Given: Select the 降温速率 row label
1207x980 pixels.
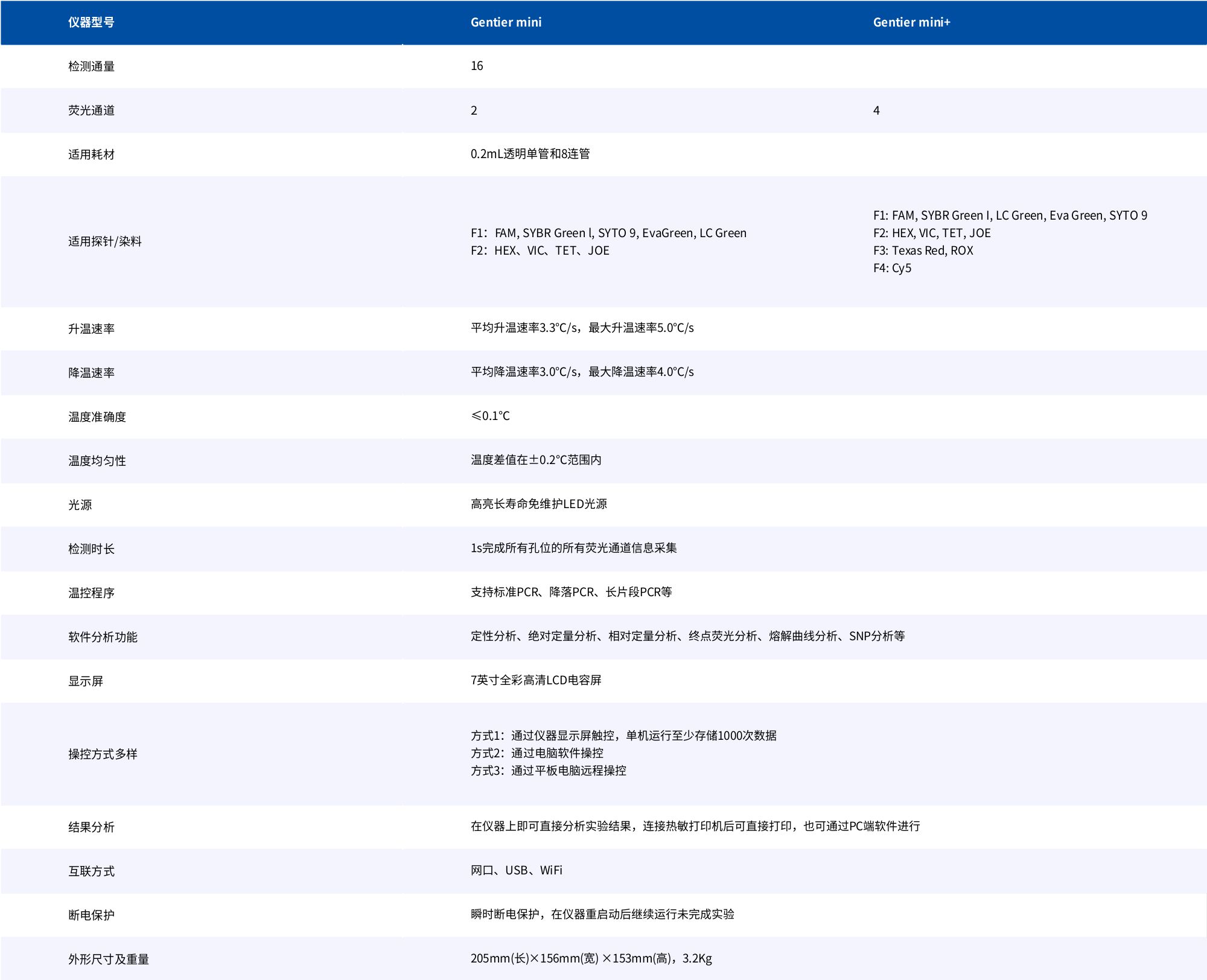Looking at the screenshot, I should point(91,373).
